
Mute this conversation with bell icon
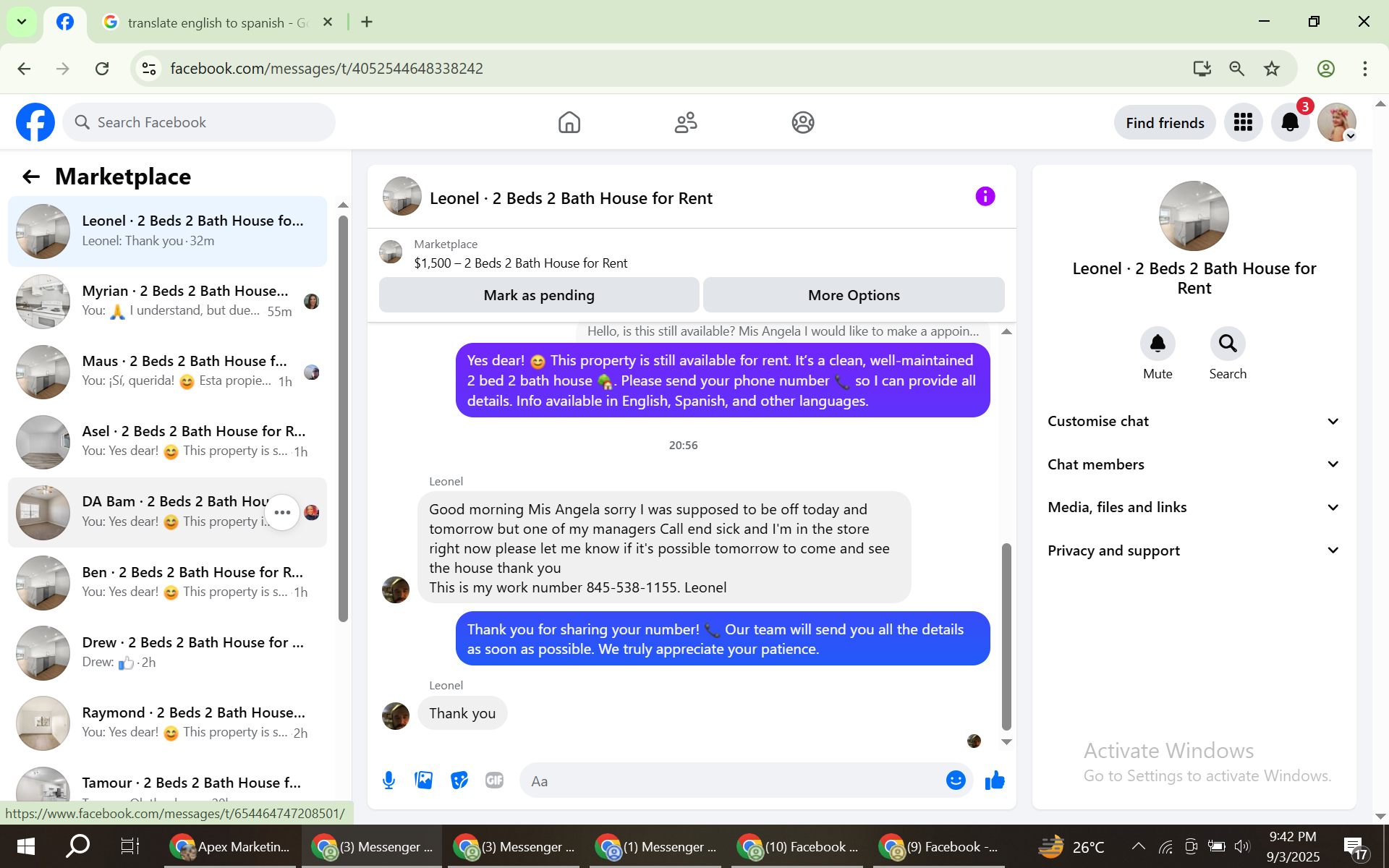[x=1157, y=343]
